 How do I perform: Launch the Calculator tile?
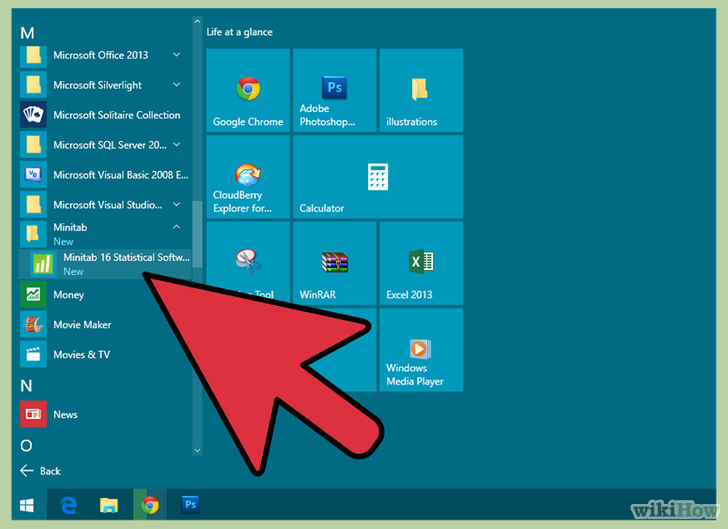pos(378,176)
